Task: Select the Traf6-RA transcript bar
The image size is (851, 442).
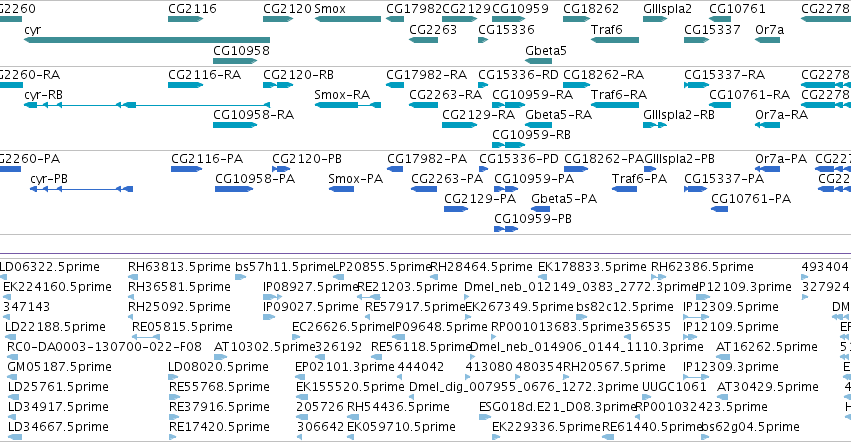Action: (x=615, y=105)
